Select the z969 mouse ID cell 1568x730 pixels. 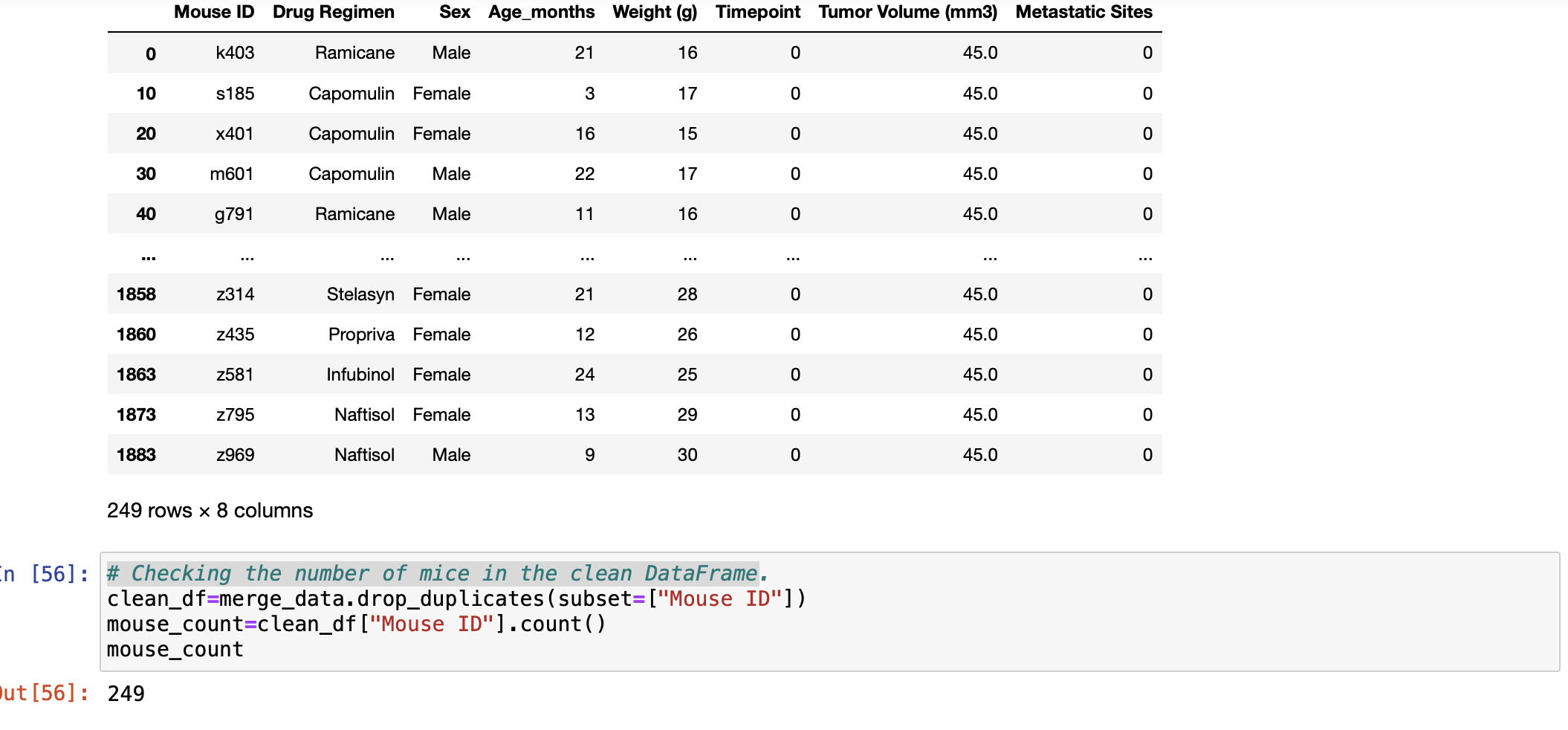pyautogui.click(x=235, y=455)
